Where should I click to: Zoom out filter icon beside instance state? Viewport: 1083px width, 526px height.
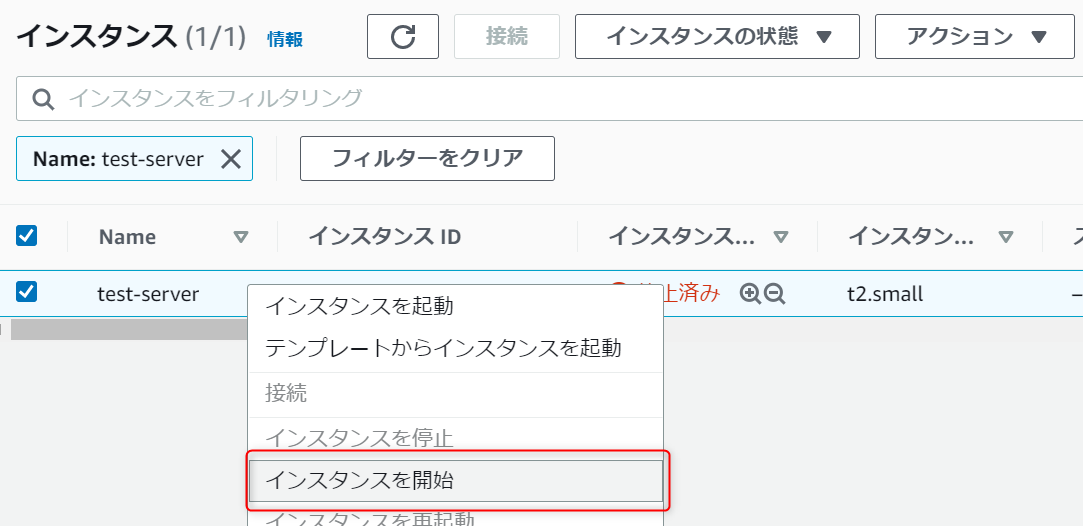pyautogui.click(x=775, y=294)
